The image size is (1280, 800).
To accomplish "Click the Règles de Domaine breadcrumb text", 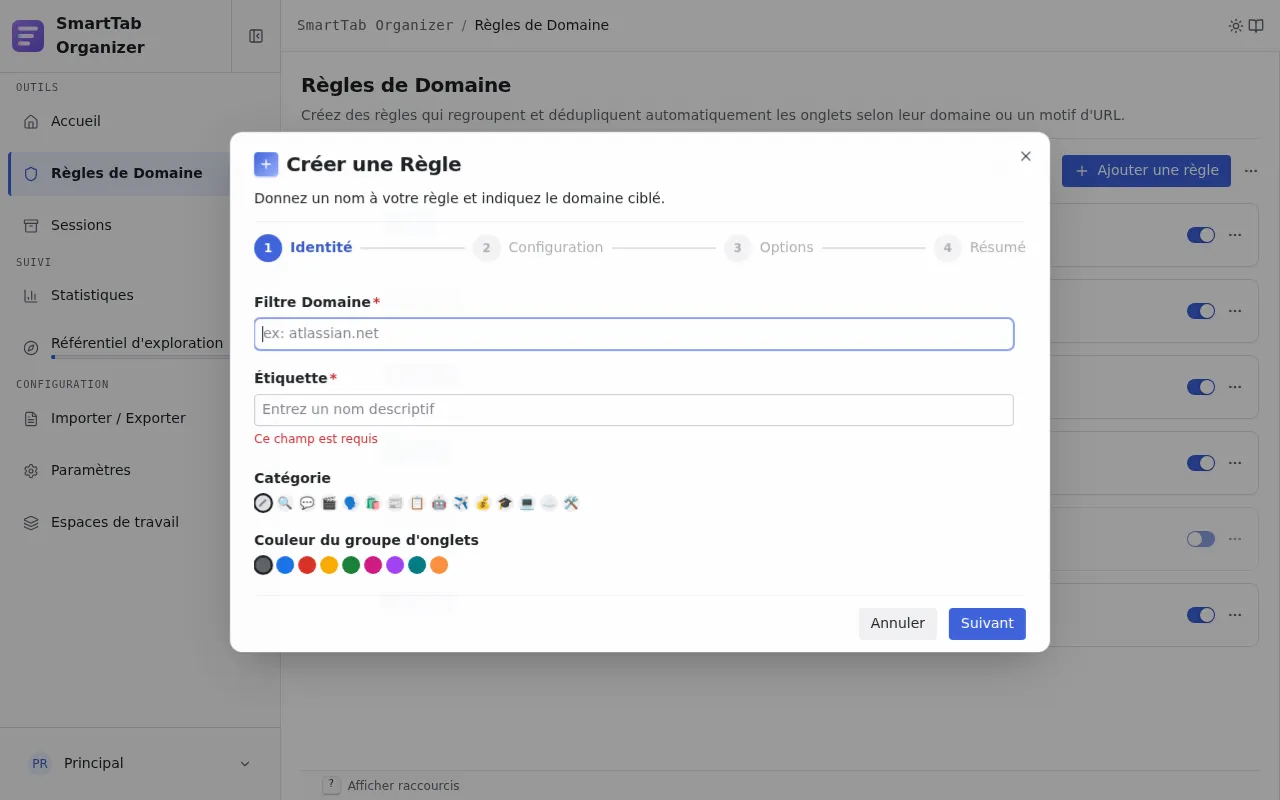I will coord(542,25).
